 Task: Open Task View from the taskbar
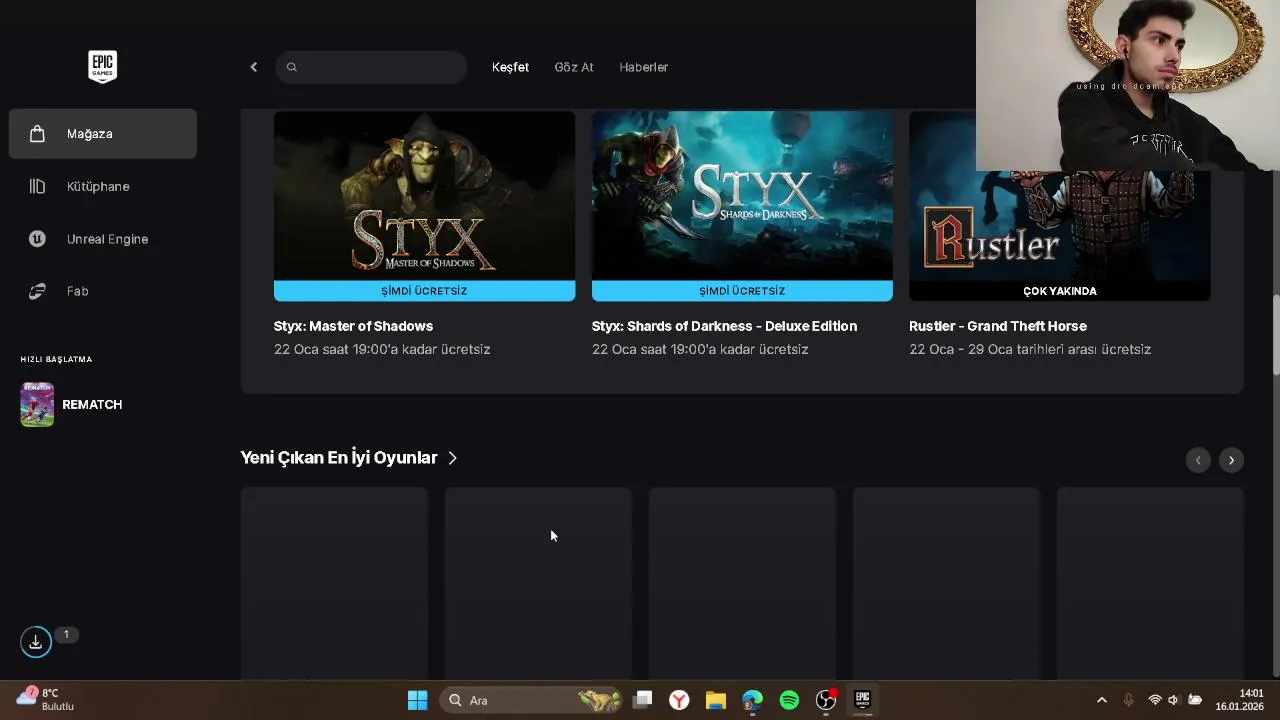643,700
